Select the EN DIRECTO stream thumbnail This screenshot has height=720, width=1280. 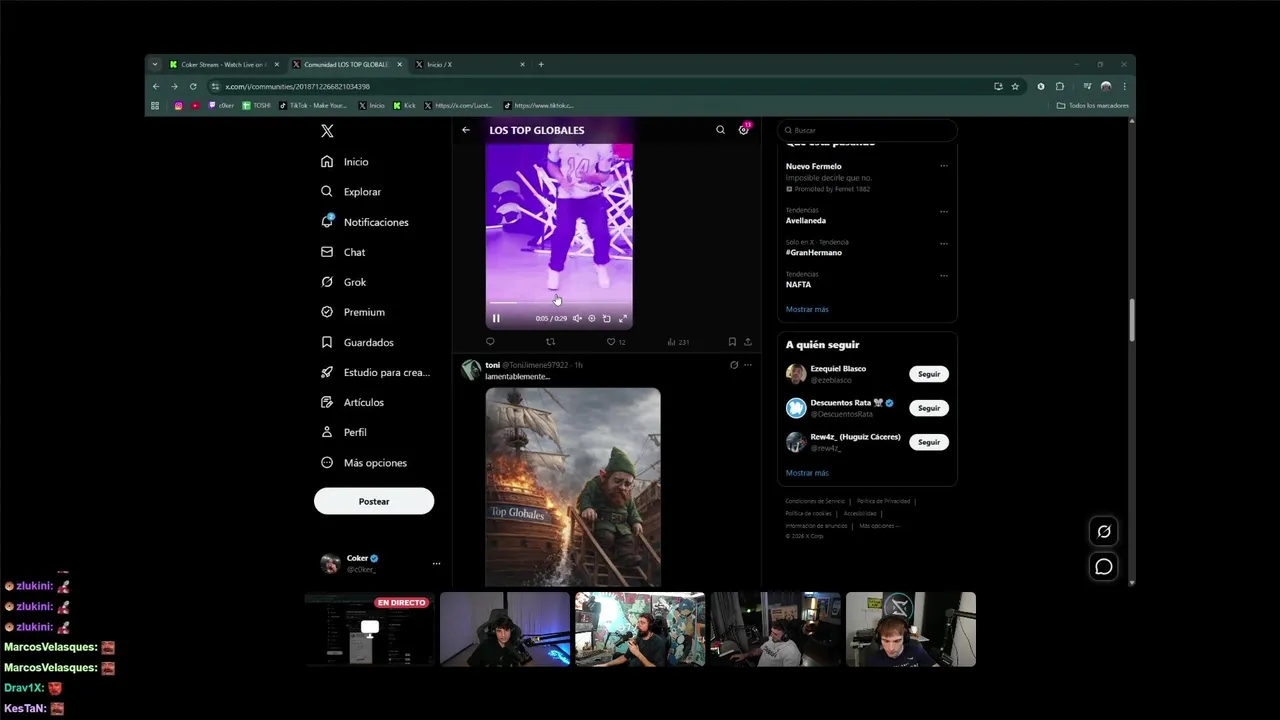pos(369,629)
